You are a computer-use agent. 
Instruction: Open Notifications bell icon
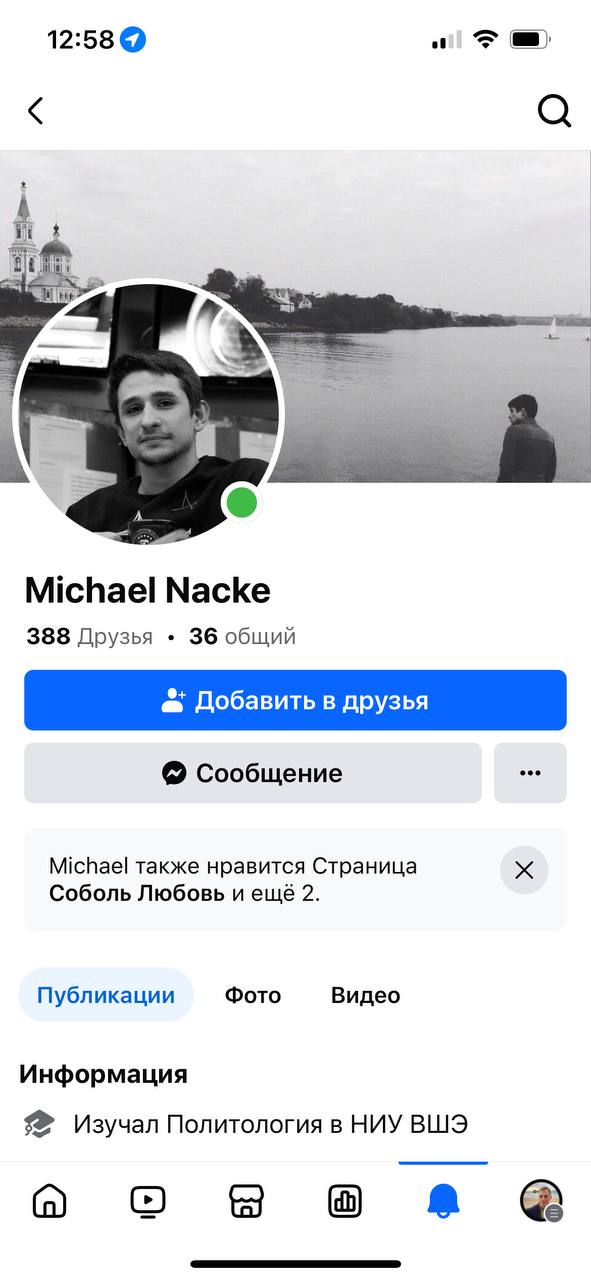pos(443,1201)
